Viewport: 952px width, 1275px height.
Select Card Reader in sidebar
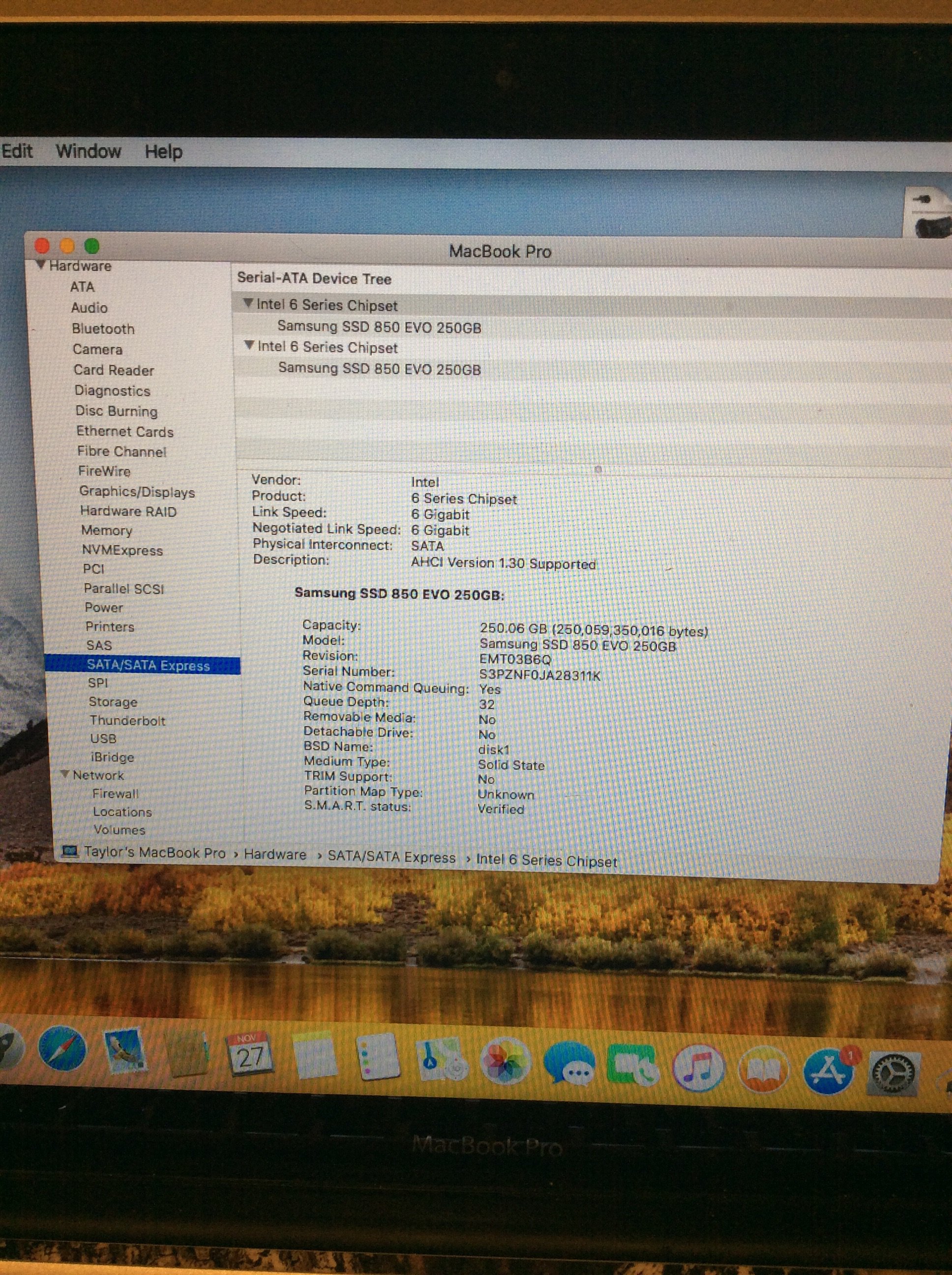[114, 370]
